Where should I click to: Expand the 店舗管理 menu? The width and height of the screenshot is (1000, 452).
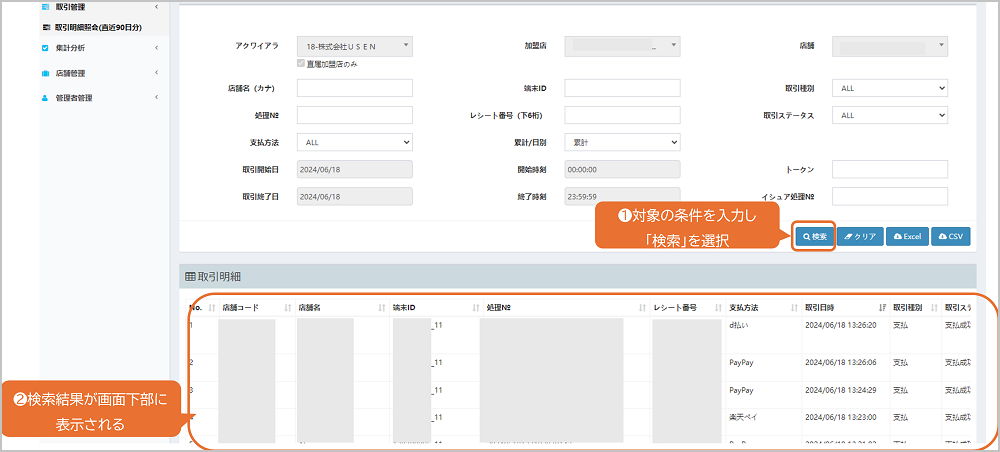(98, 73)
